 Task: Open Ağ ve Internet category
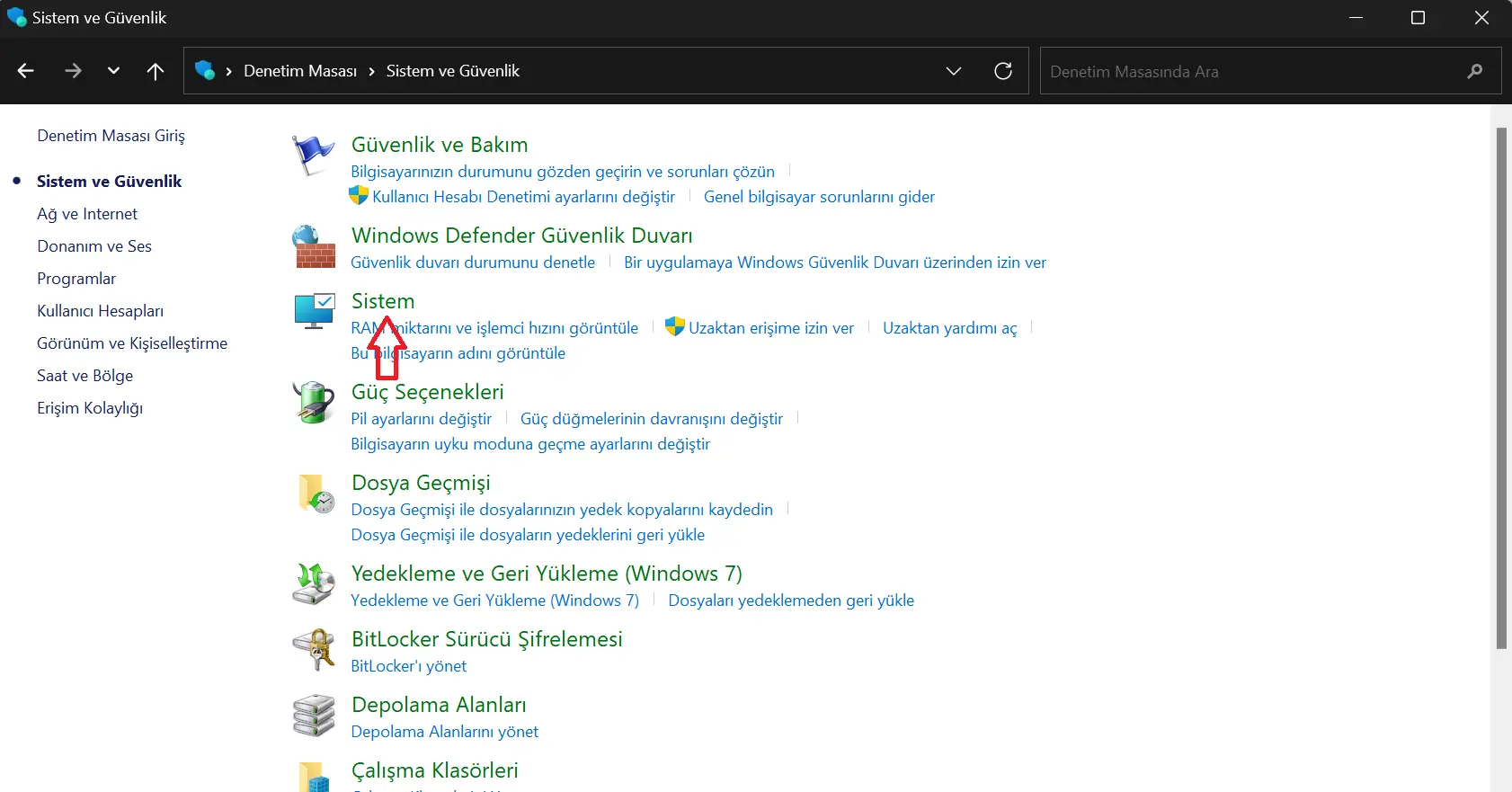87,214
